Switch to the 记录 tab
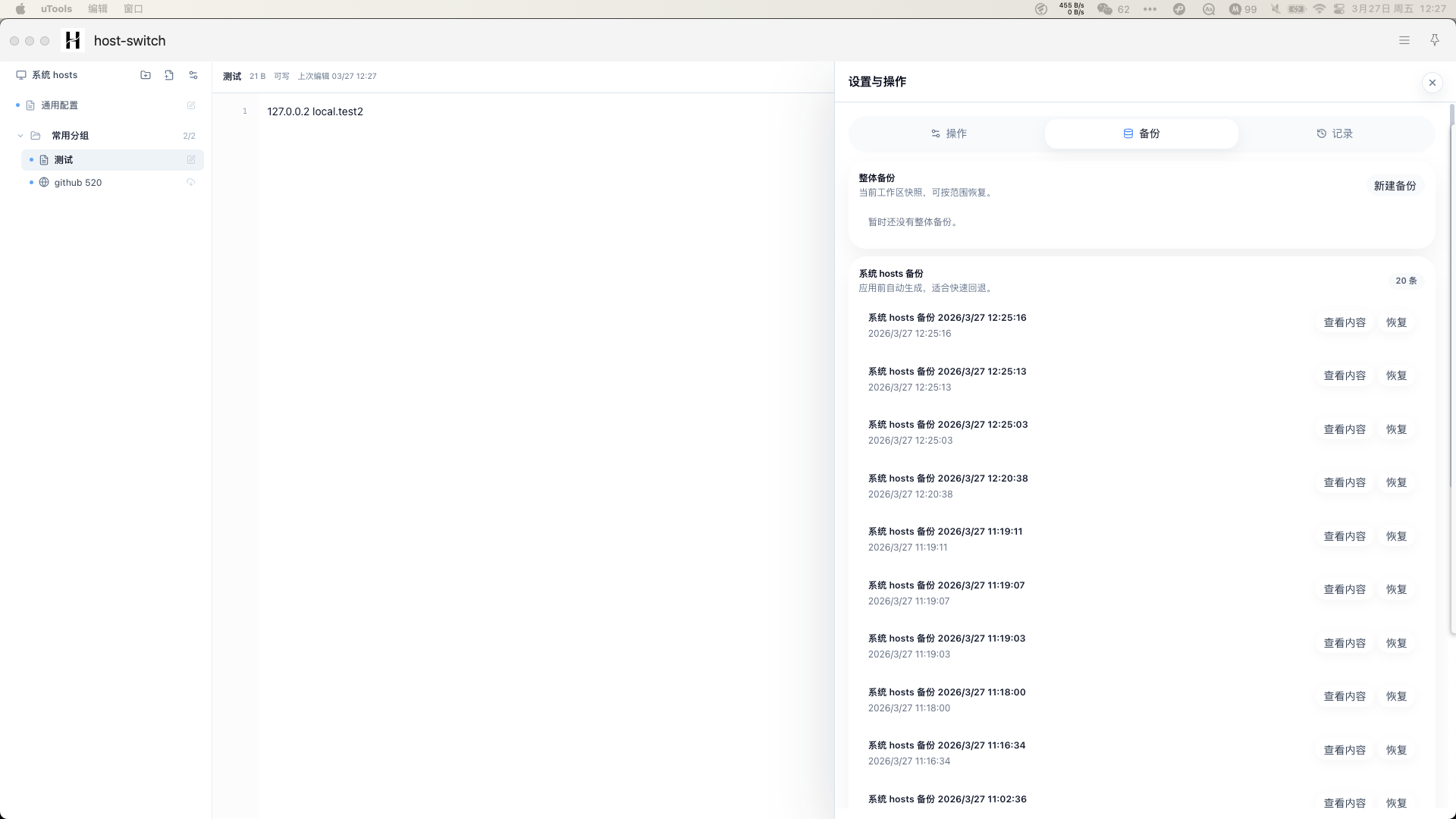The height and width of the screenshot is (819, 1456). (1335, 133)
